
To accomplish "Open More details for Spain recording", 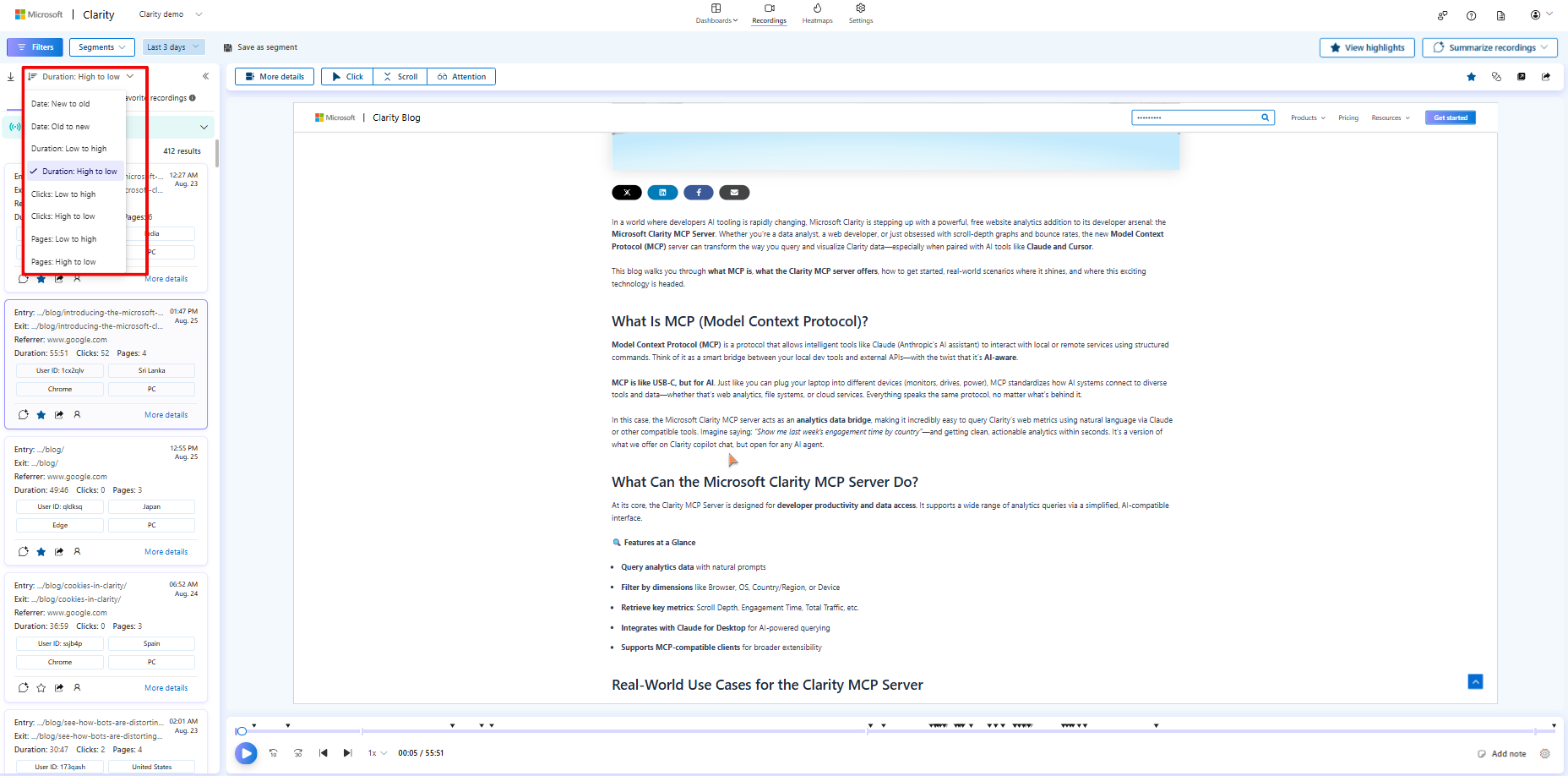I will pyautogui.click(x=166, y=688).
